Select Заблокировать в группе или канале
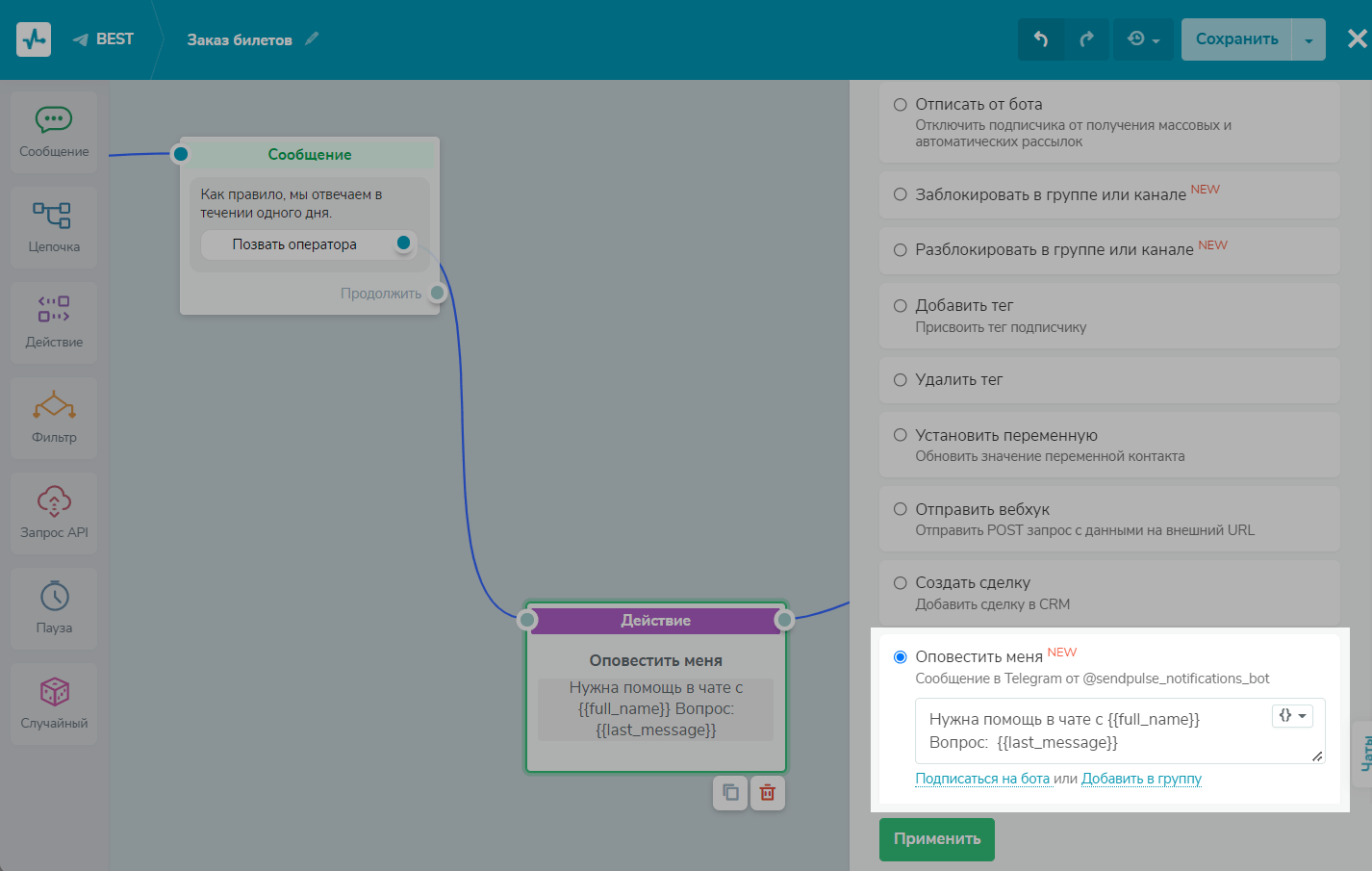Image resolution: width=1372 pixels, height=871 pixels. point(1109,194)
